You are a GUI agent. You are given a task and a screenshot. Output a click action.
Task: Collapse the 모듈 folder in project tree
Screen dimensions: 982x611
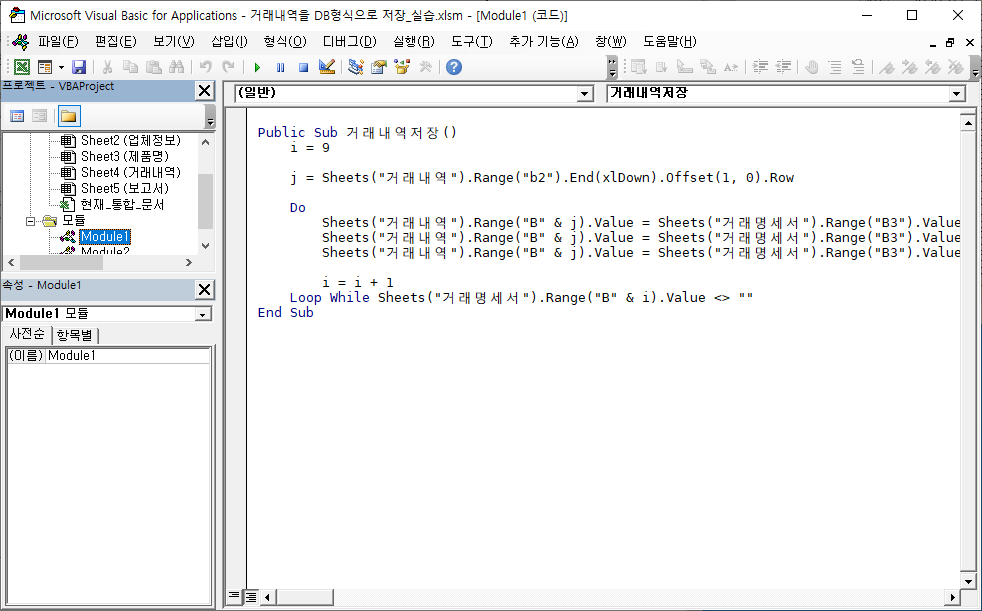(30, 221)
